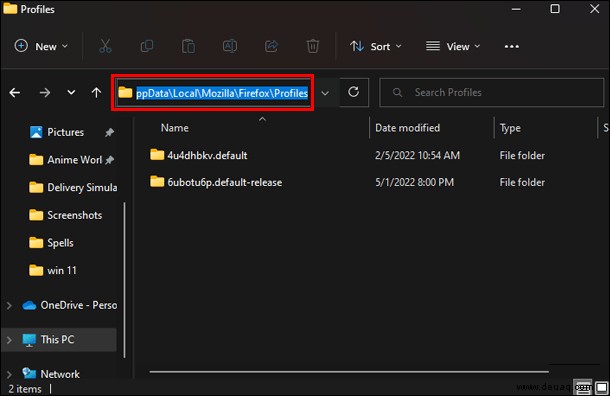Click the OneDrive cloud icon

(29, 305)
